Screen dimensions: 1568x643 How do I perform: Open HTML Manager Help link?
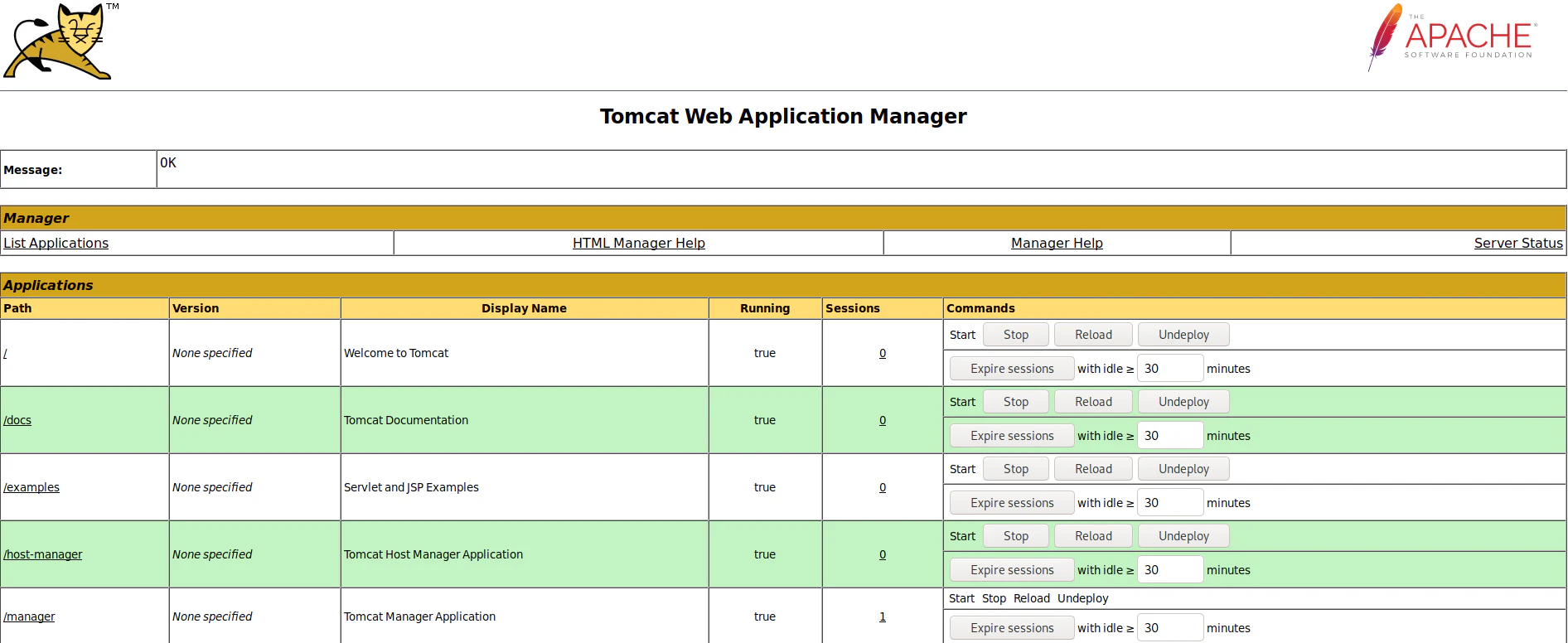(x=639, y=243)
